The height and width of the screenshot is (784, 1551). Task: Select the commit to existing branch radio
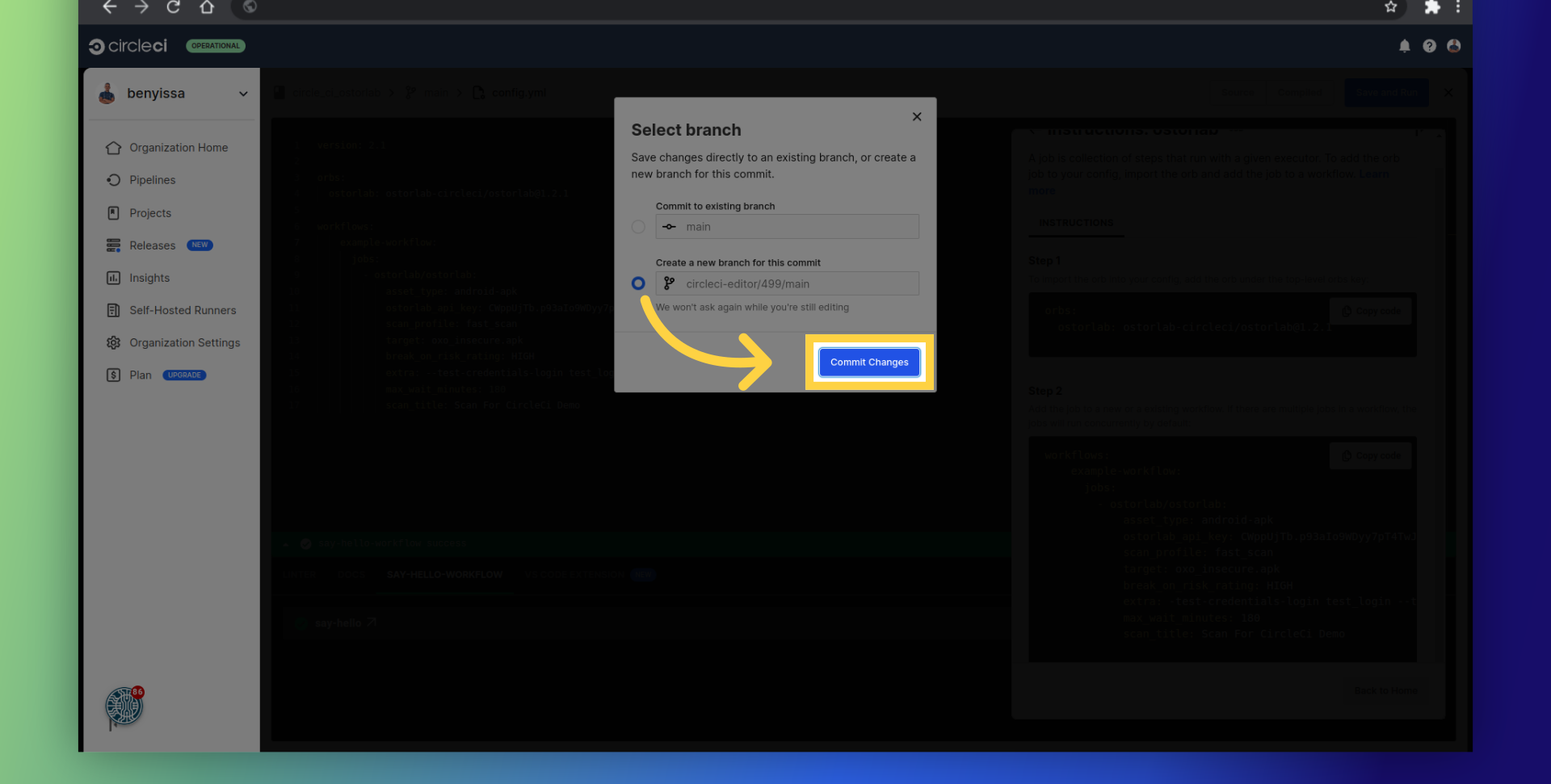(638, 227)
